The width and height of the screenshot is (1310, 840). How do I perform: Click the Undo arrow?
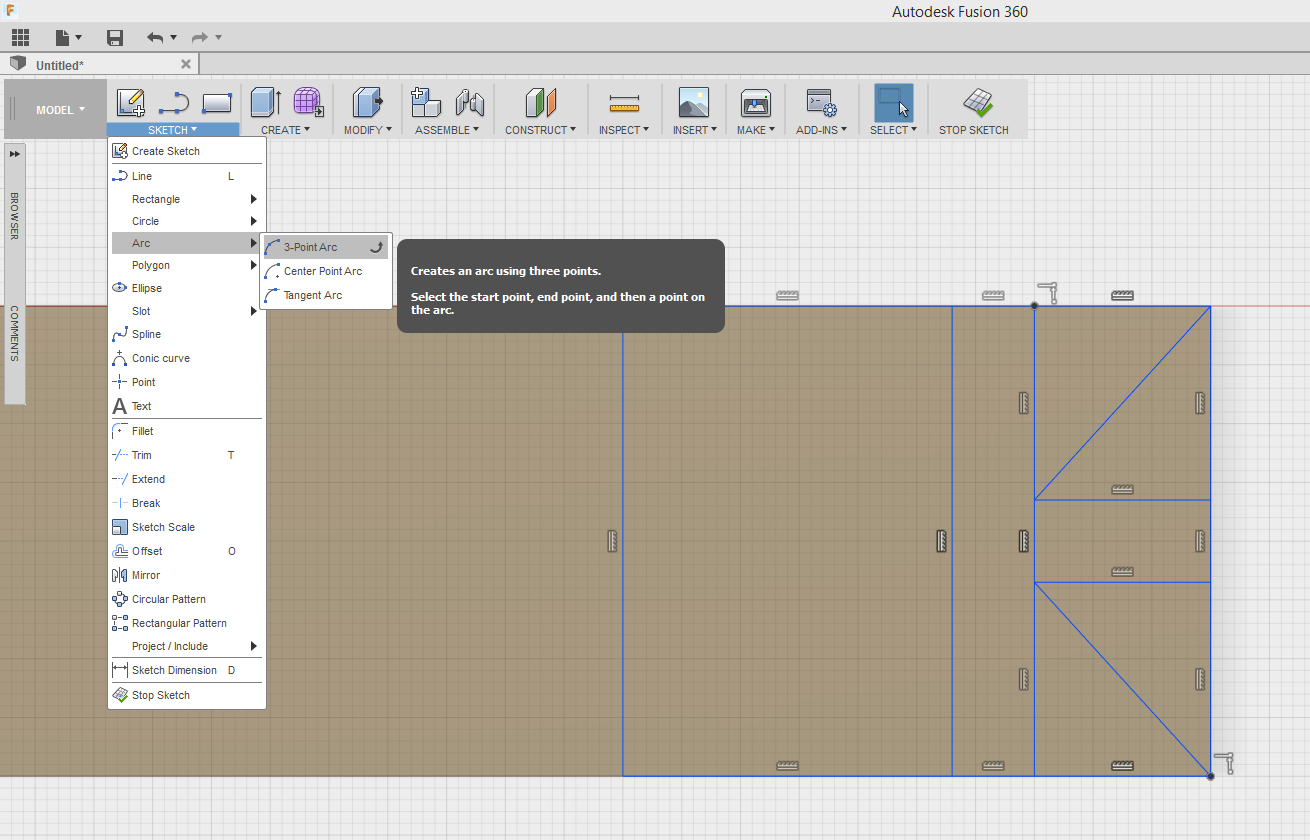click(155, 38)
